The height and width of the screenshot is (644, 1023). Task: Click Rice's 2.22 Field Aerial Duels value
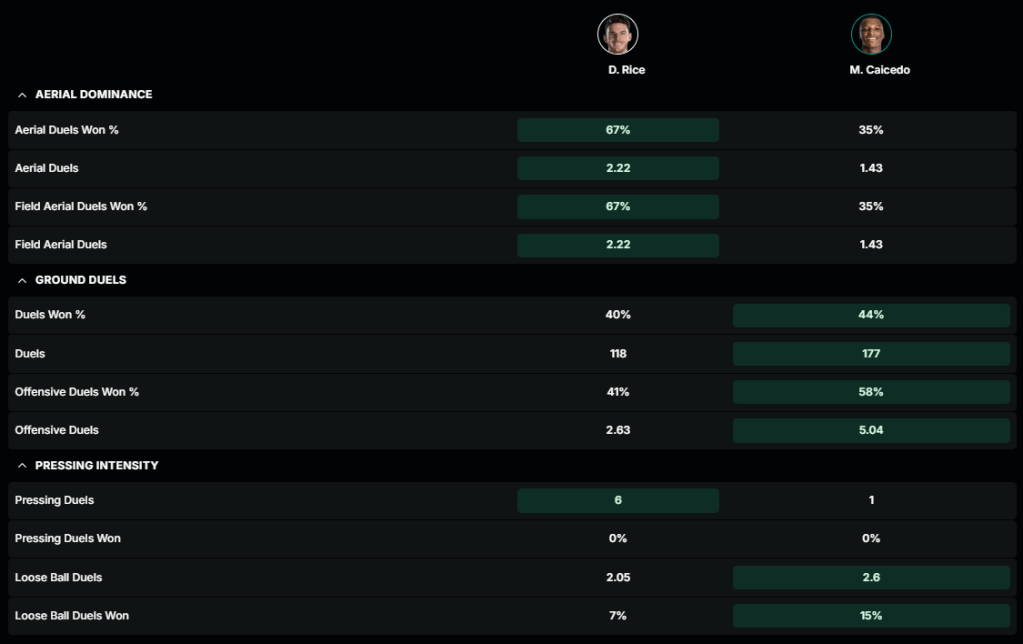coord(618,245)
